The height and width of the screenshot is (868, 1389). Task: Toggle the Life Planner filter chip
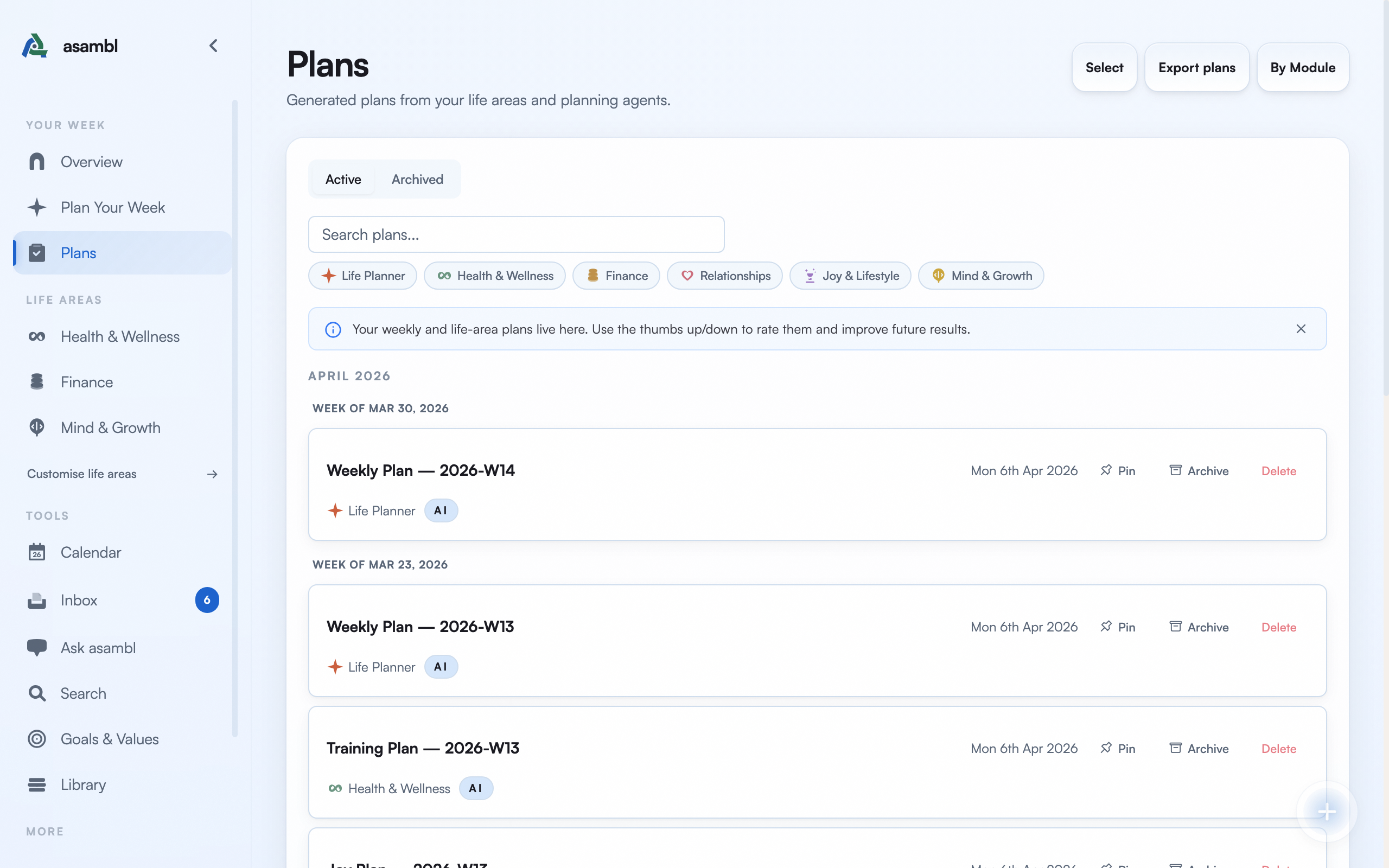click(x=362, y=276)
